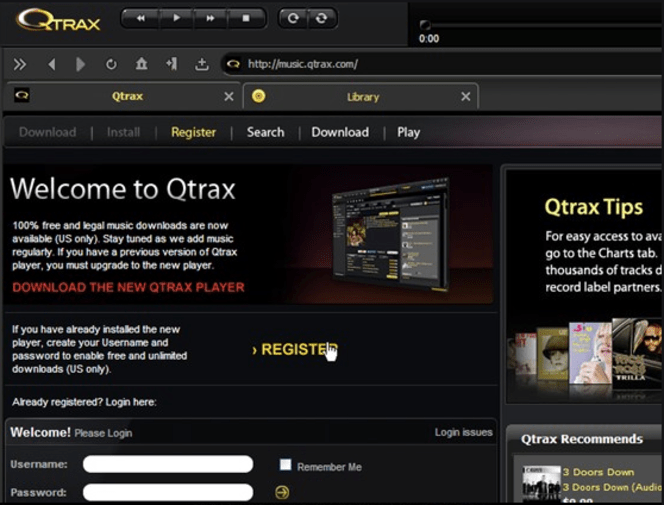
Task: Open the Login issues link
Action: click(x=463, y=432)
